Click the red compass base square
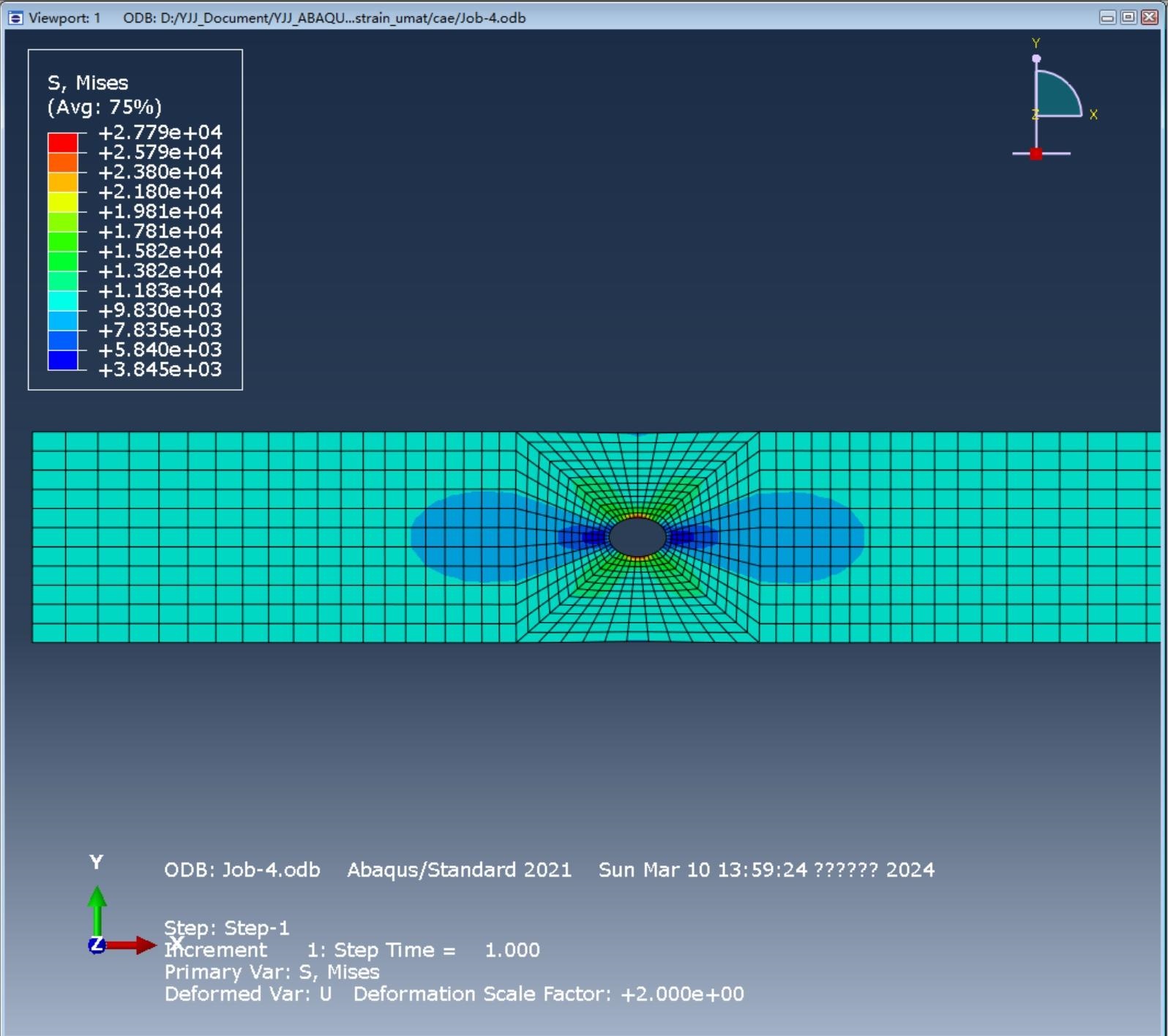This screenshot has height=1036, width=1168. coord(1036,154)
